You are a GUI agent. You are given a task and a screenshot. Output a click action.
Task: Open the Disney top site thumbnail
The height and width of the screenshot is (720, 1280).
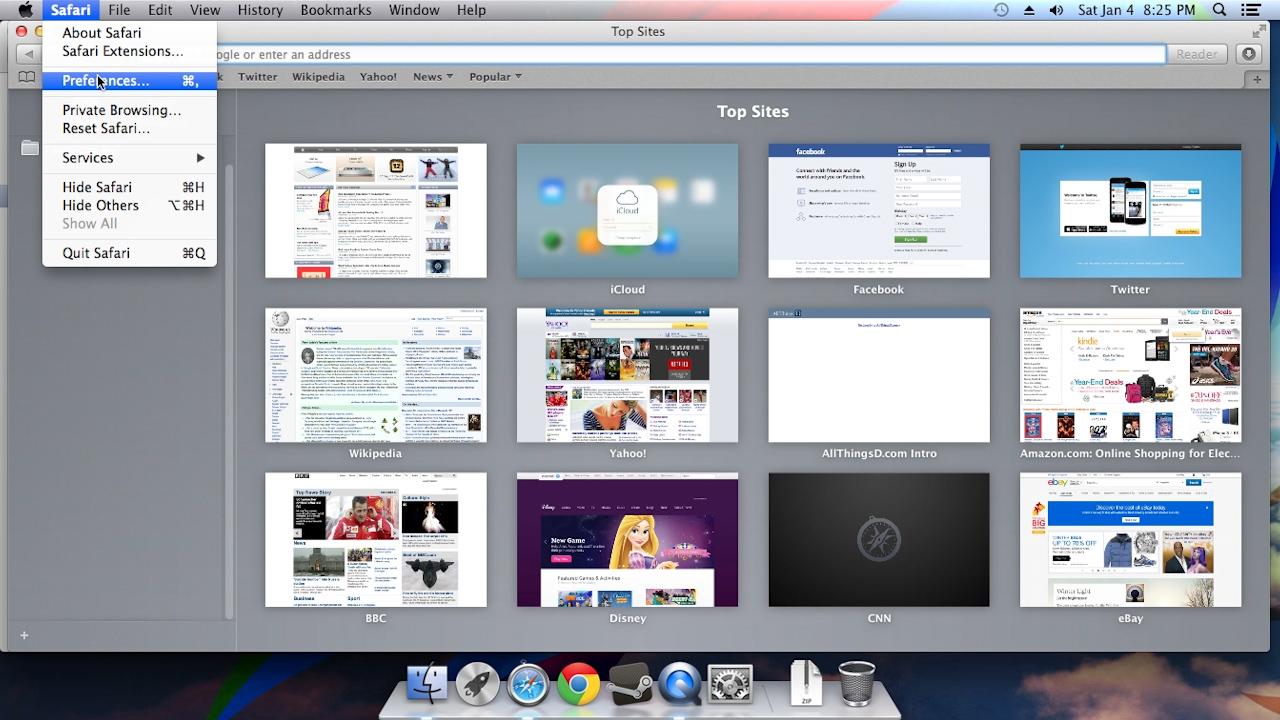(x=627, y=540)
